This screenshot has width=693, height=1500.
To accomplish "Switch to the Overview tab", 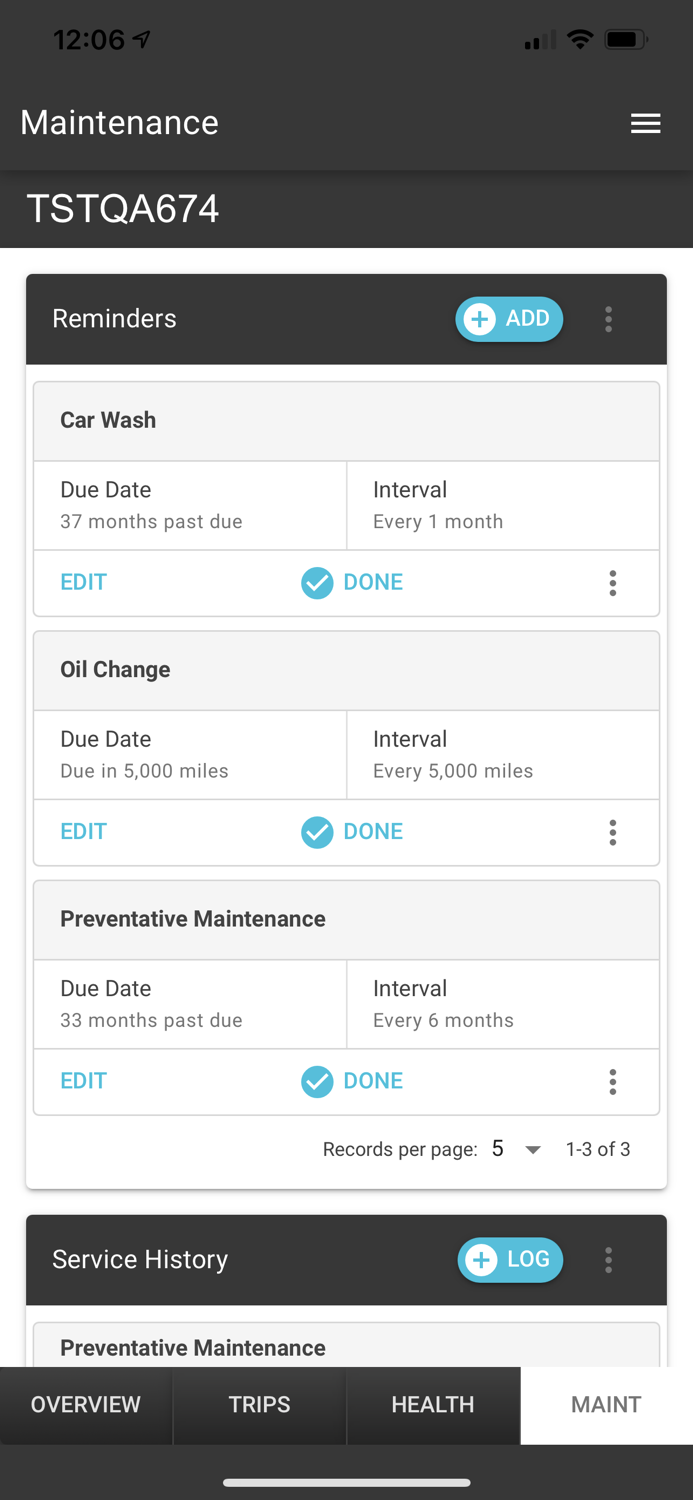I will (x=86, y=1405).
